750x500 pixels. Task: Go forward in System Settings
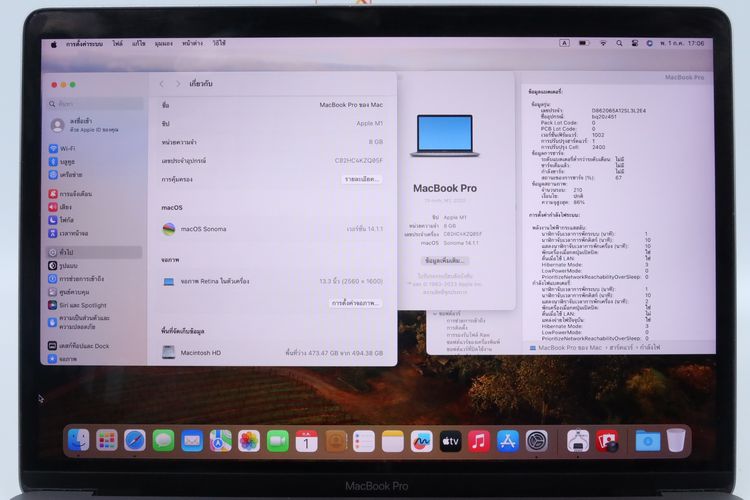(178, 84)
